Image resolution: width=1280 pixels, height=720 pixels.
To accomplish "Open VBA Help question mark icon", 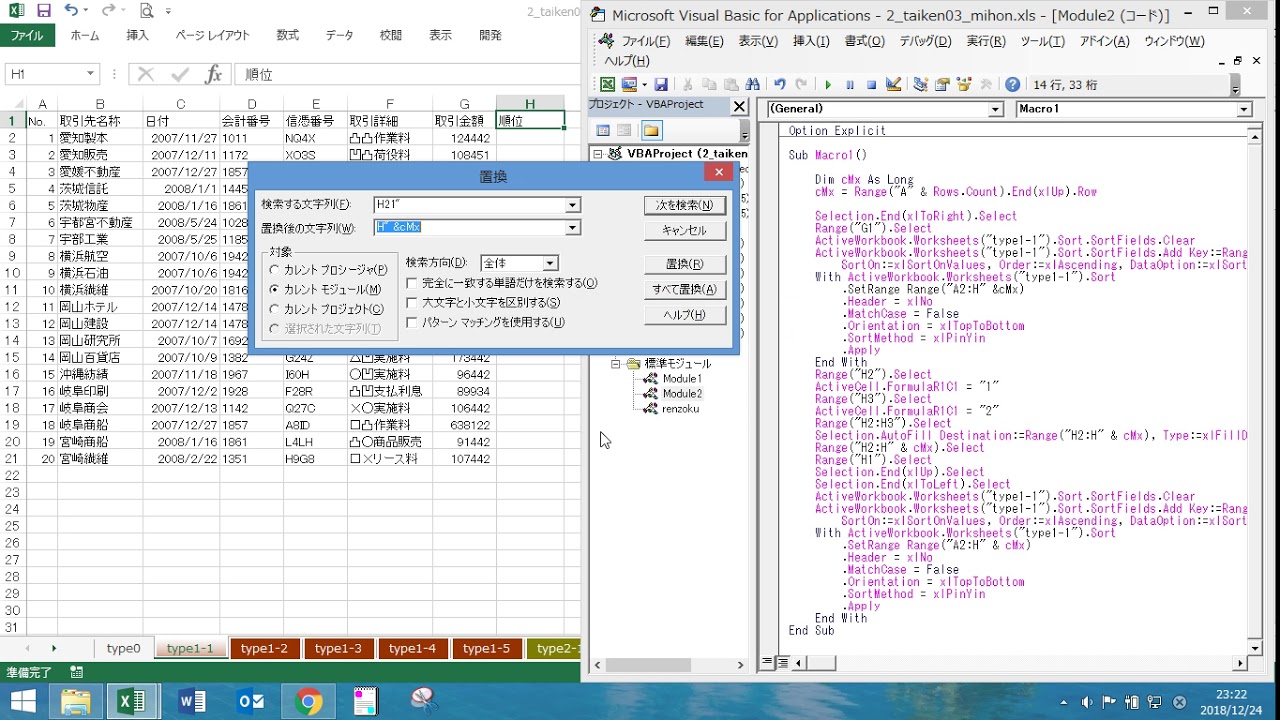I will click(1012, 85).
